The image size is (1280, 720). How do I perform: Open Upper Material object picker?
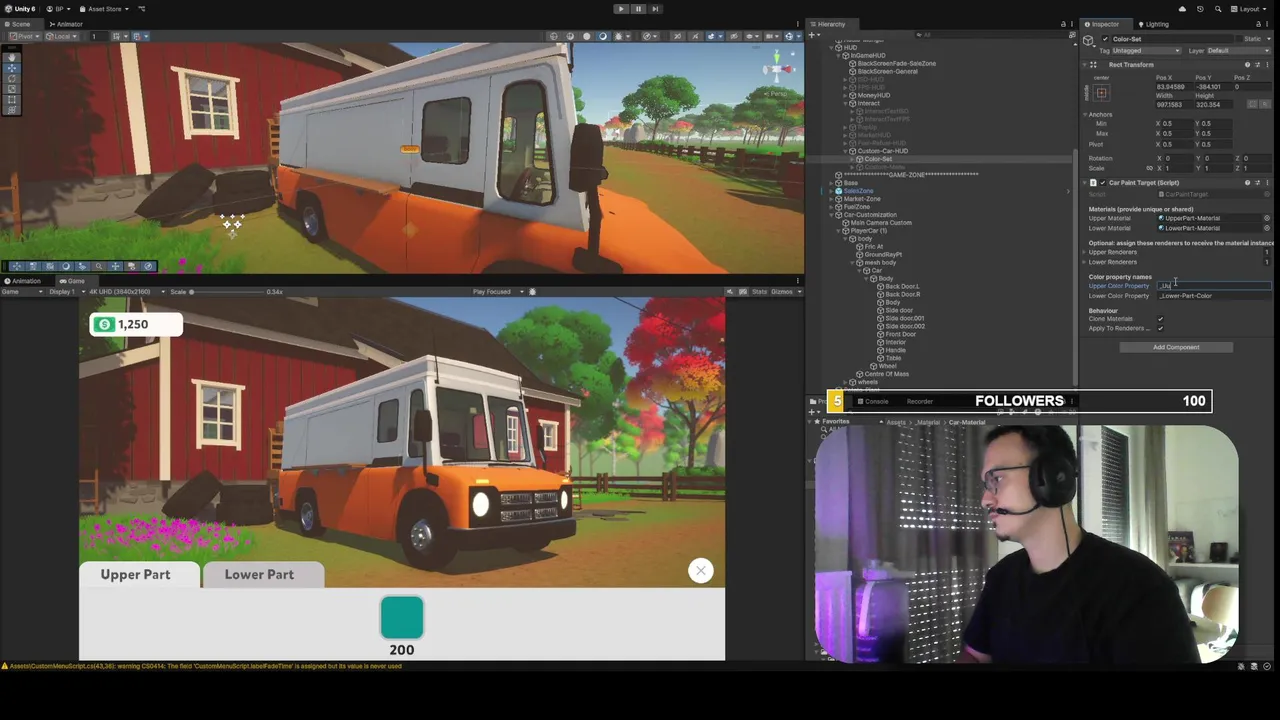coord(1267,218)
